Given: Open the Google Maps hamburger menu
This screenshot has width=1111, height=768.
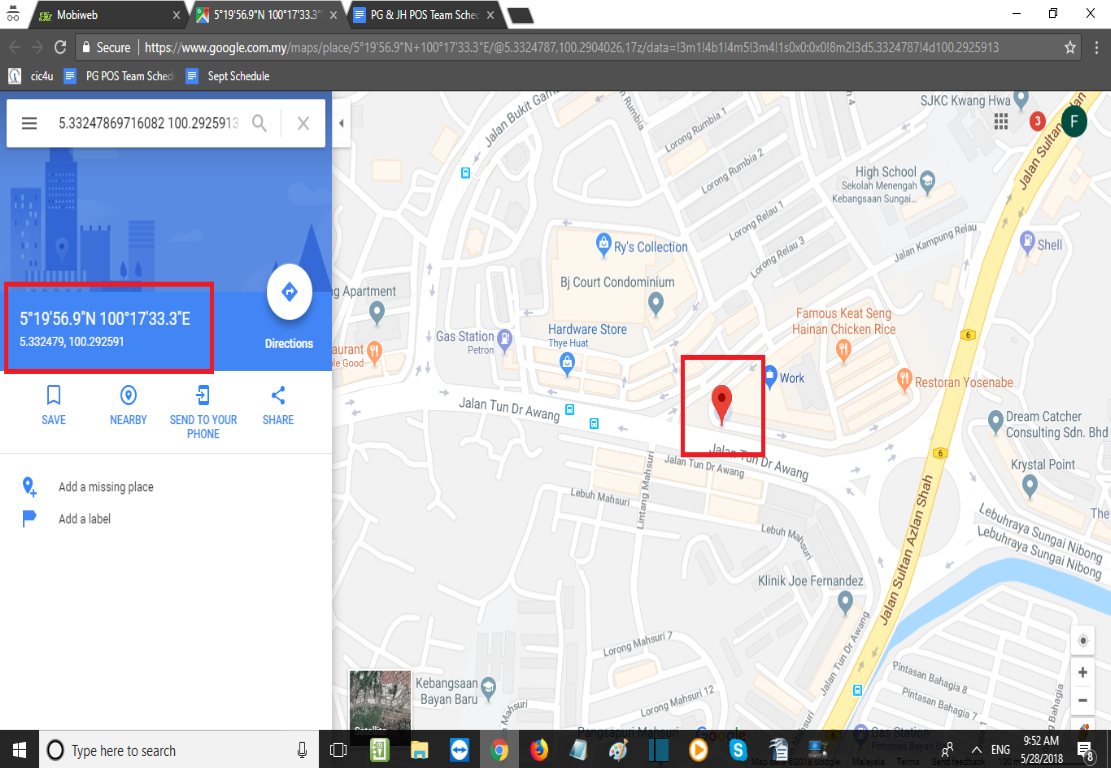Looking at the screenshot, I should 29,123.
